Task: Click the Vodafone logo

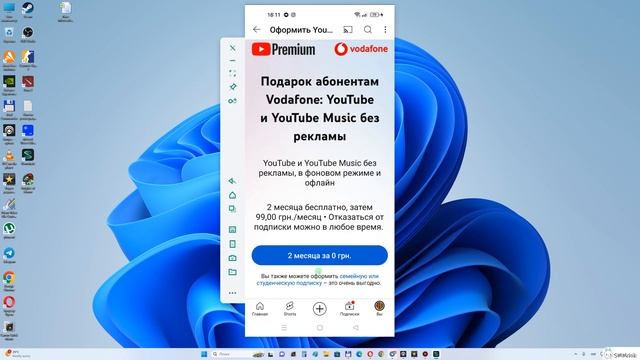Action: 361,49
